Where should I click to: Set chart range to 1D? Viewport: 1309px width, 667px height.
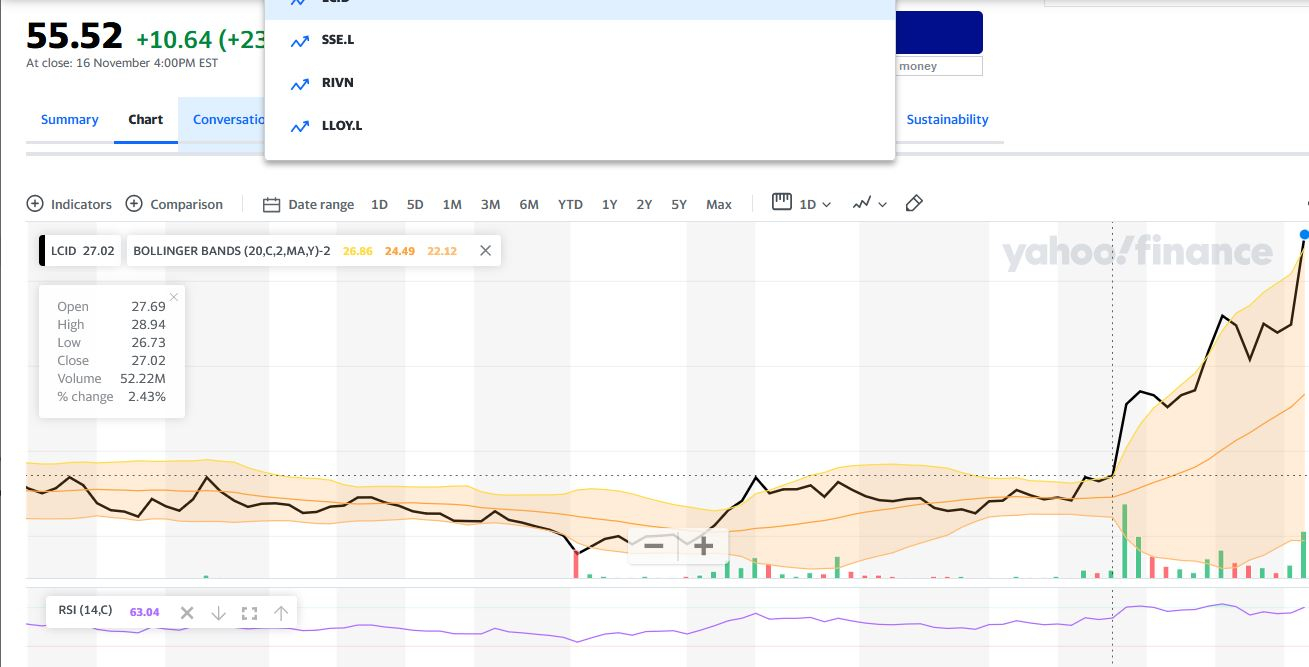[x=379, y=204]
